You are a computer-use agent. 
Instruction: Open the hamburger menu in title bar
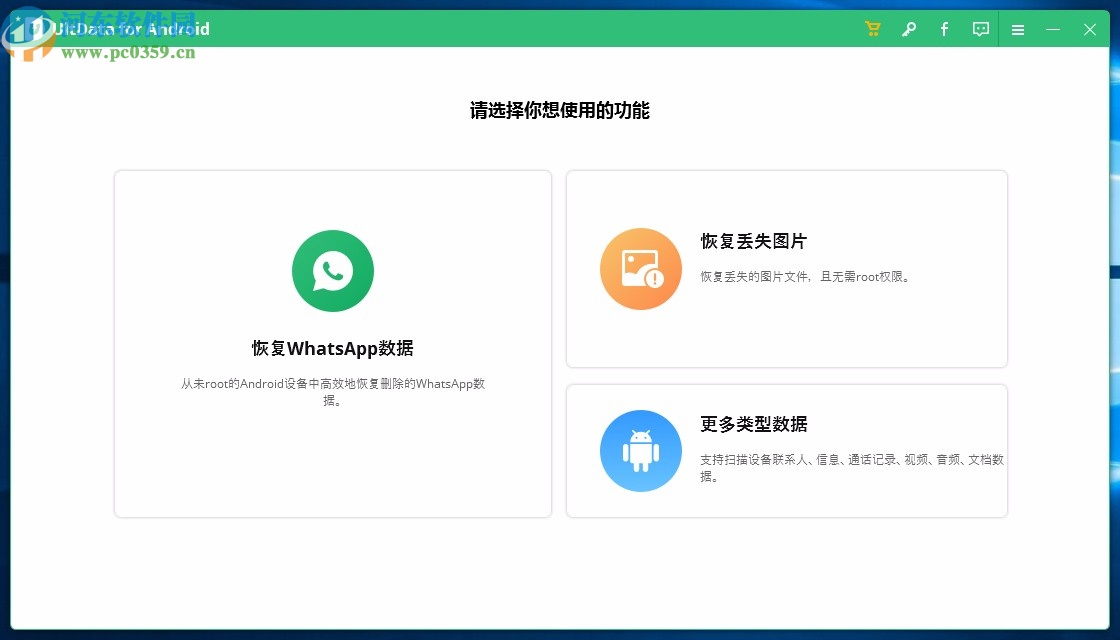coord(1017,29)
